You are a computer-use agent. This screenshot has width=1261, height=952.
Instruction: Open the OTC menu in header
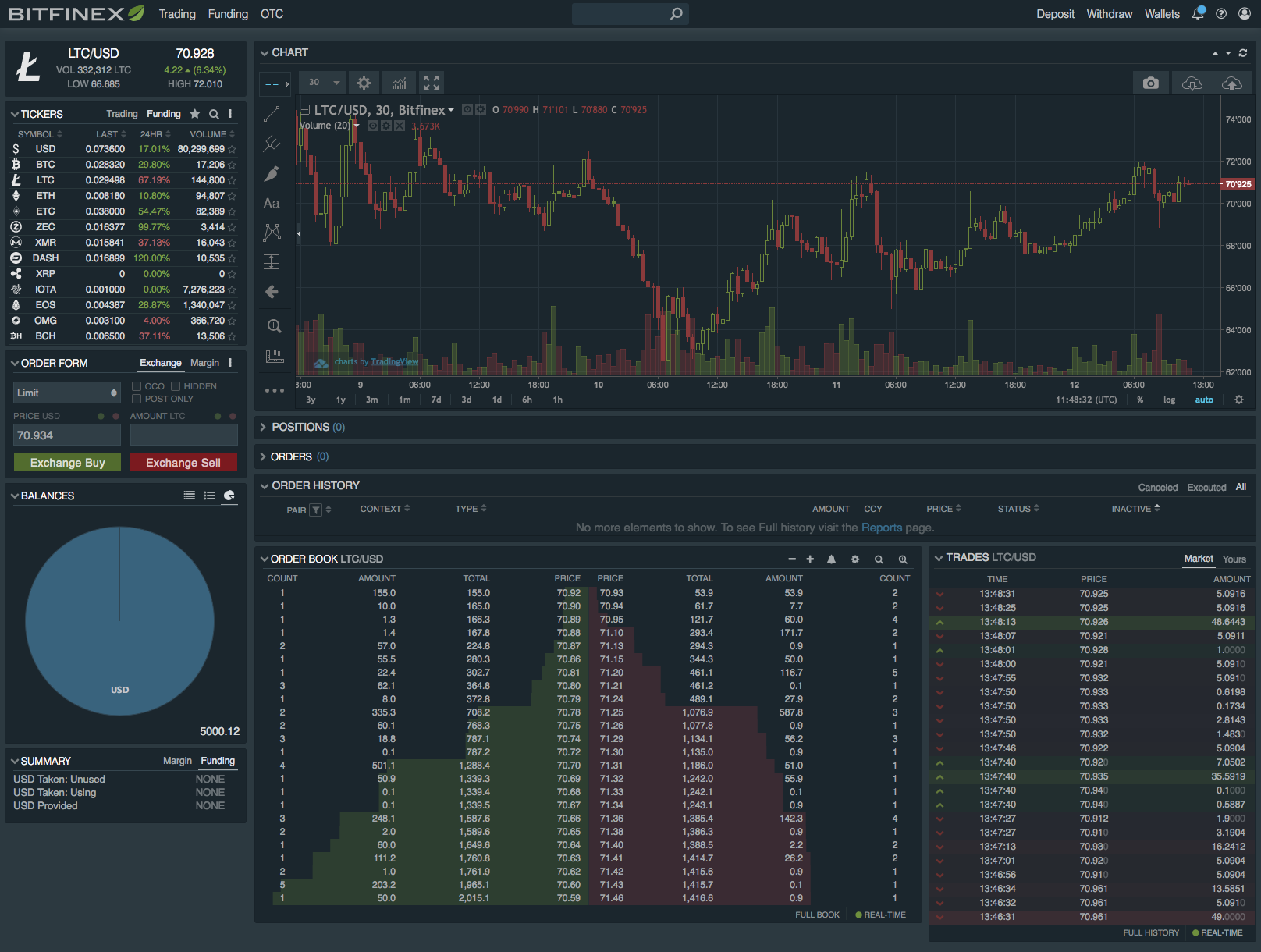coord(272,14)
